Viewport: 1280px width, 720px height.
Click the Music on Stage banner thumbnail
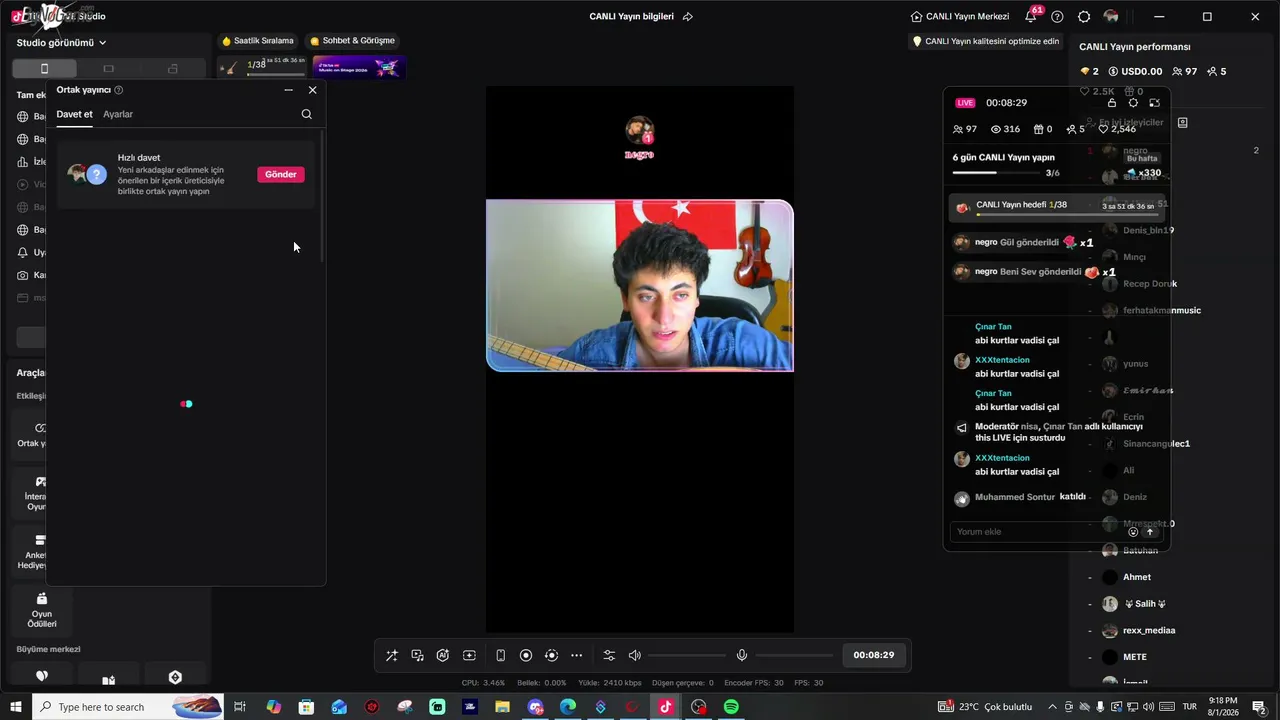(x=357, y=67)
